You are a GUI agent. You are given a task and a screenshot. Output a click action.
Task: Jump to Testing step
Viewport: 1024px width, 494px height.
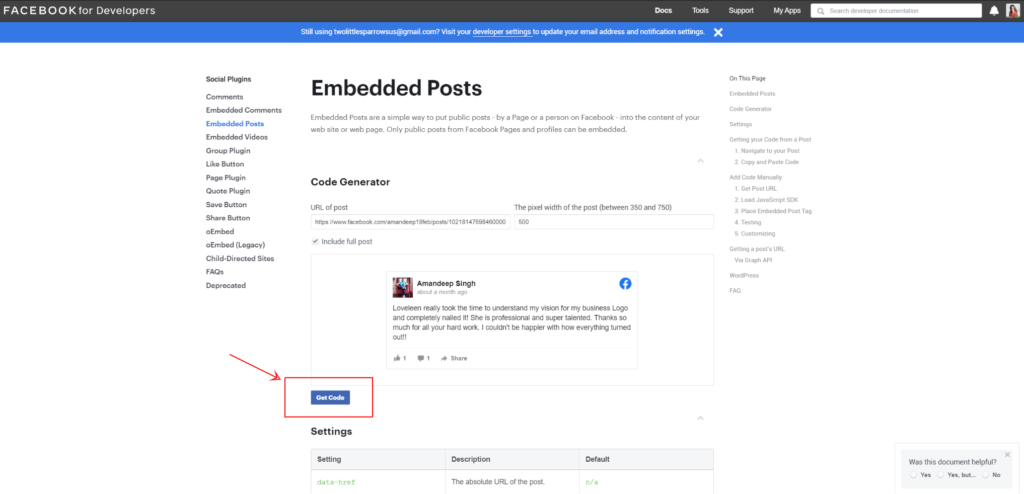click(748, 222)
